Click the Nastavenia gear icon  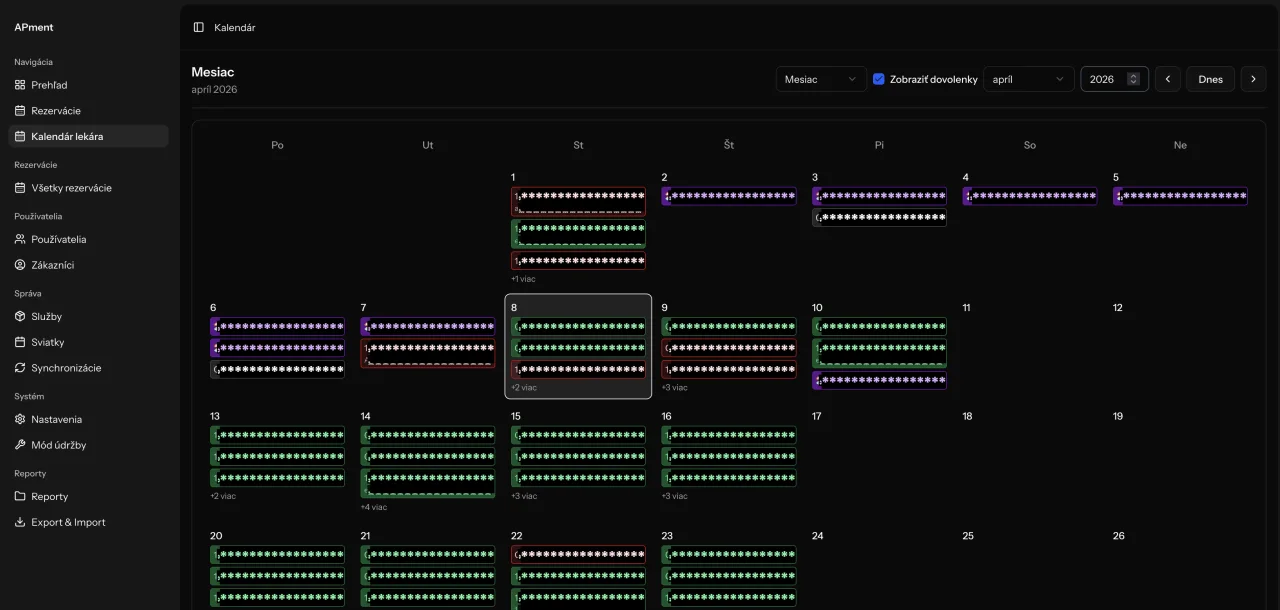[20, 419]
